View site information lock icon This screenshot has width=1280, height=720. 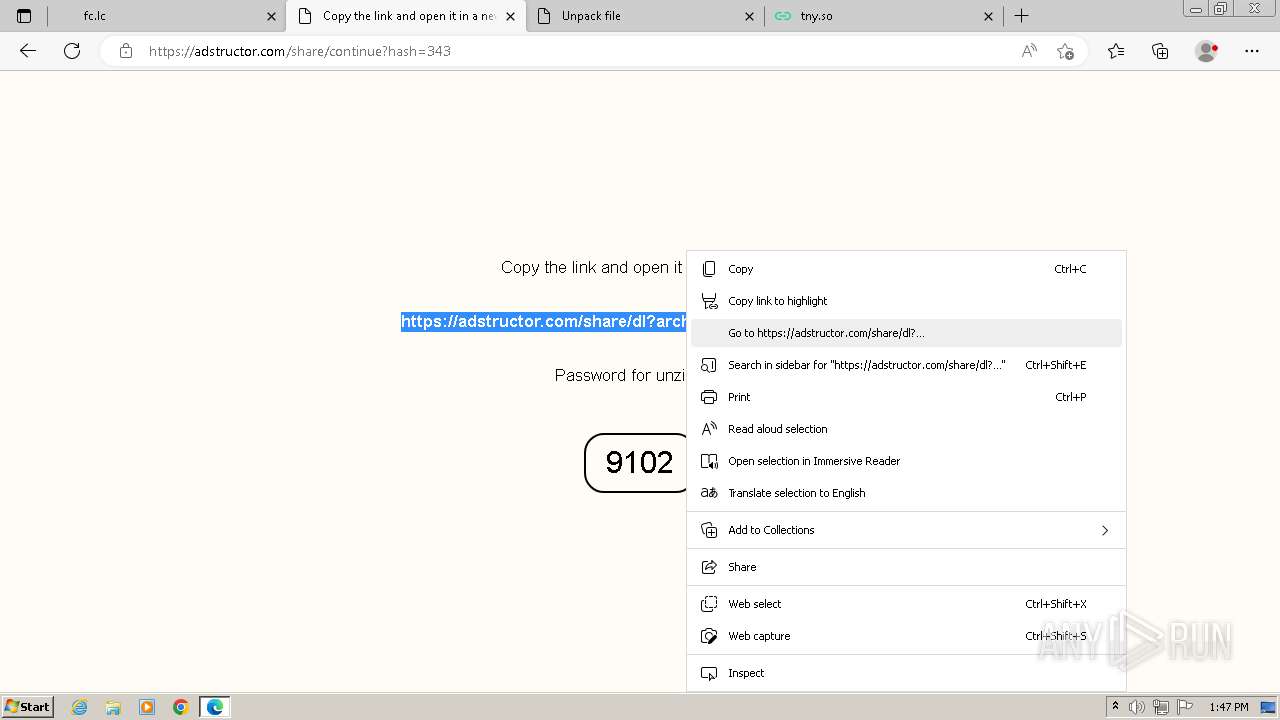point(126,51)
